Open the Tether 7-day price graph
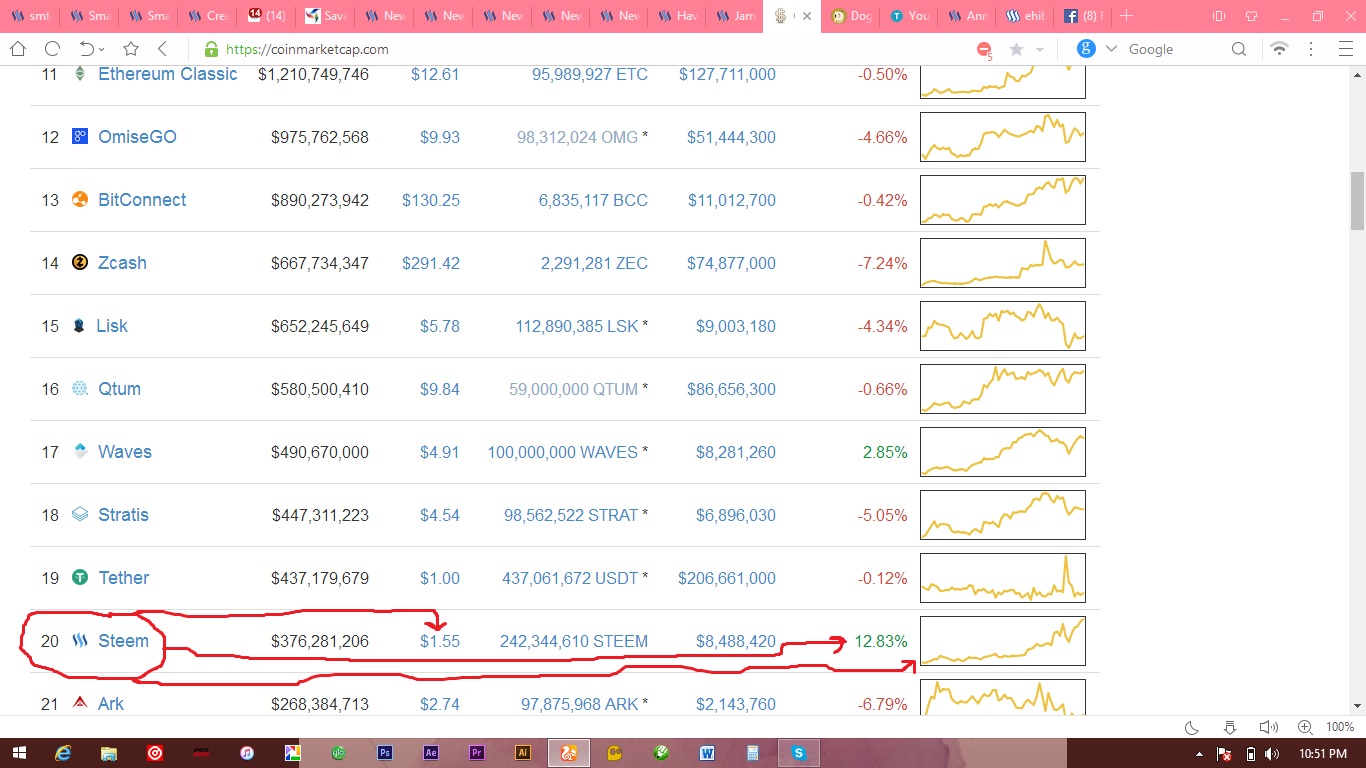The height and width of the screenshot is (768, 1366). [x=1003, y=577]
